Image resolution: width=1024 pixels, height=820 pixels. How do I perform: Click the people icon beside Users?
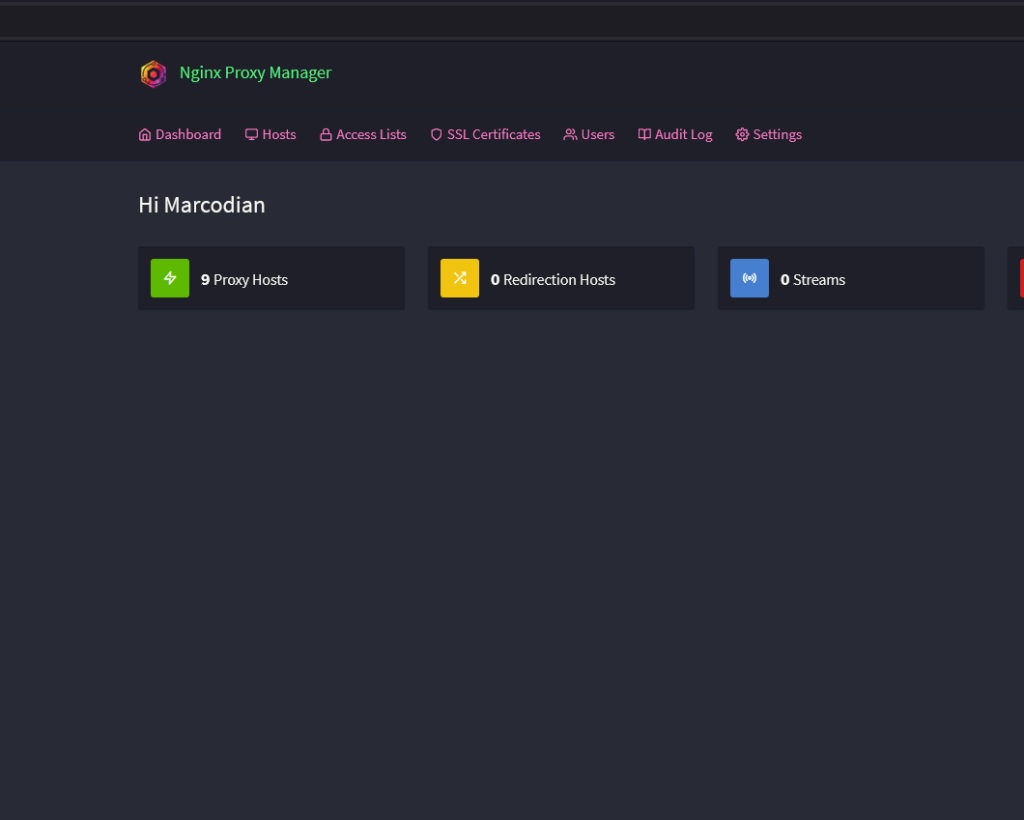[570, 135]
